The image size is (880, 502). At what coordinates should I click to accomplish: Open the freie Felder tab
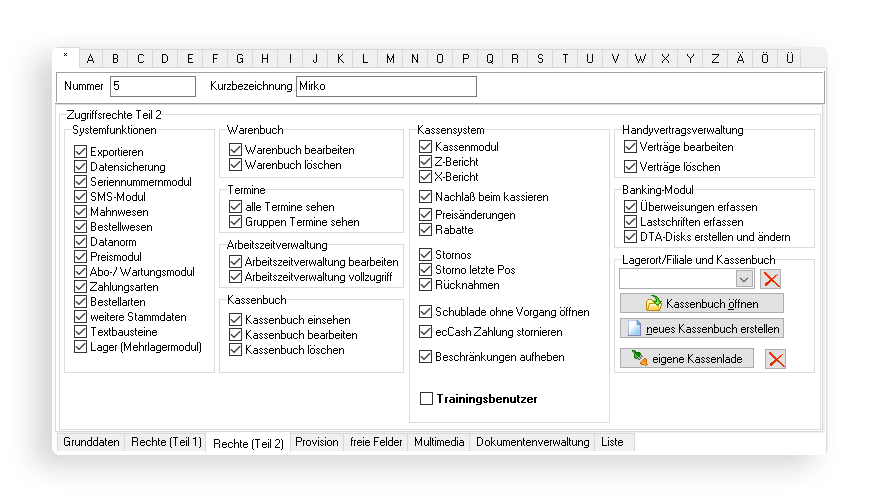(x=376, y=442)
